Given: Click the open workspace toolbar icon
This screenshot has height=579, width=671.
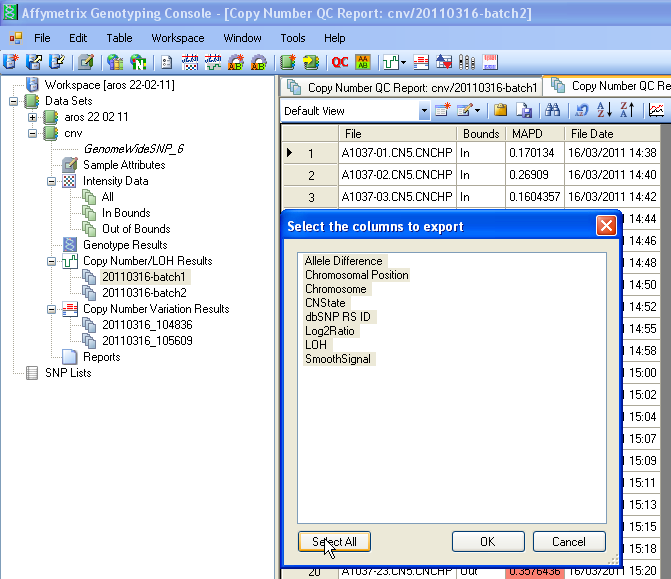Looking at the screenshot, I should pos(34,62).
